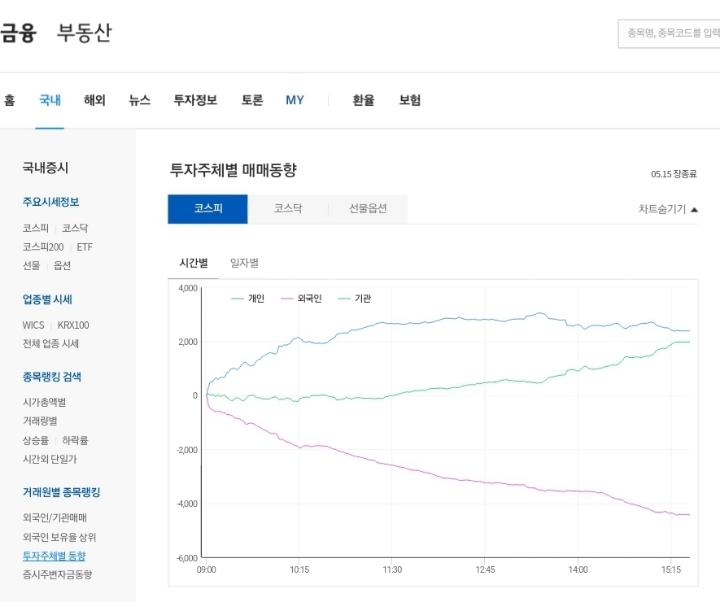This screenshot has width=720, height=602.
Task: Select the 코스피 market tab
Action: (x=208, y=209)
